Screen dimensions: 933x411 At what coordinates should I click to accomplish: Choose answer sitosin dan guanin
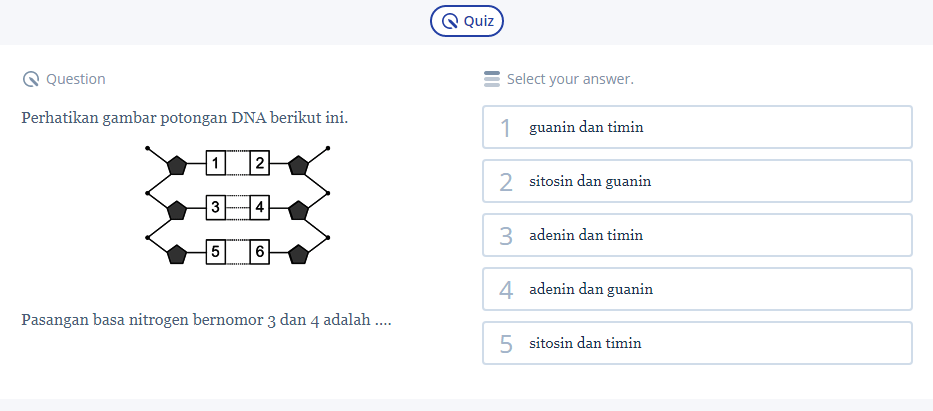[x=697, y=181]
